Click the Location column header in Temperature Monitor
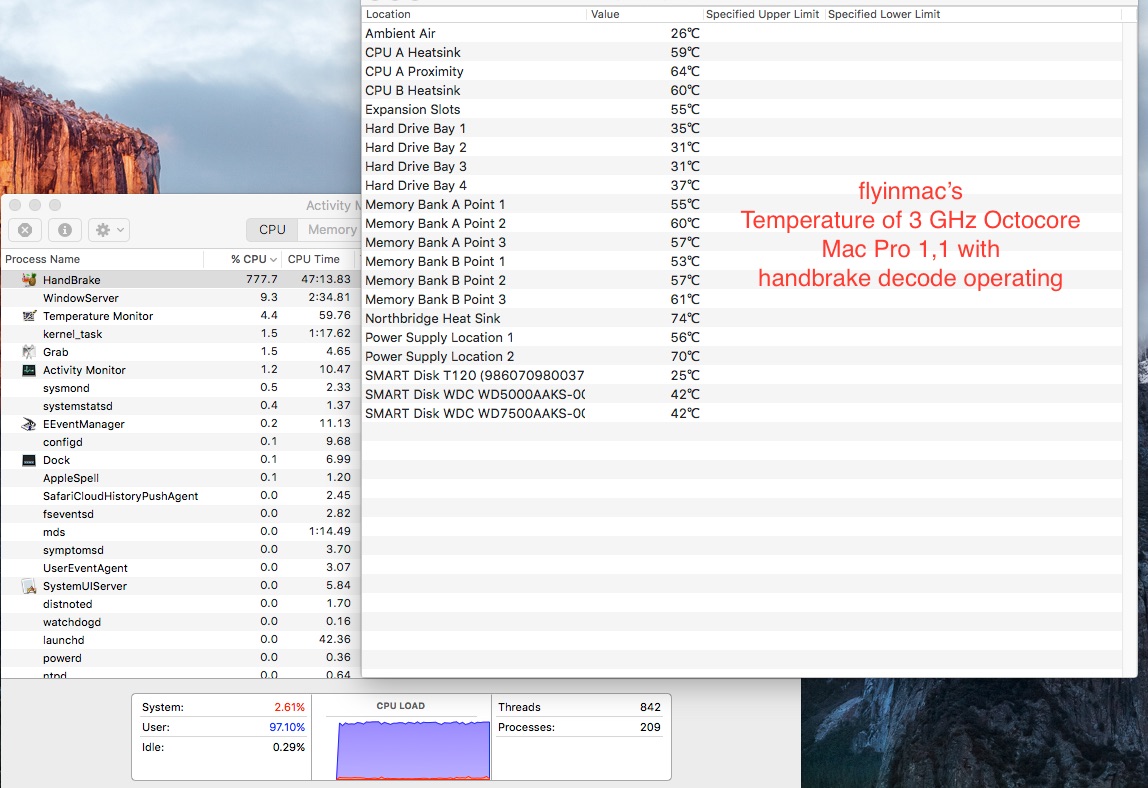The image size is (1148, 788). [x=474, y=14]
